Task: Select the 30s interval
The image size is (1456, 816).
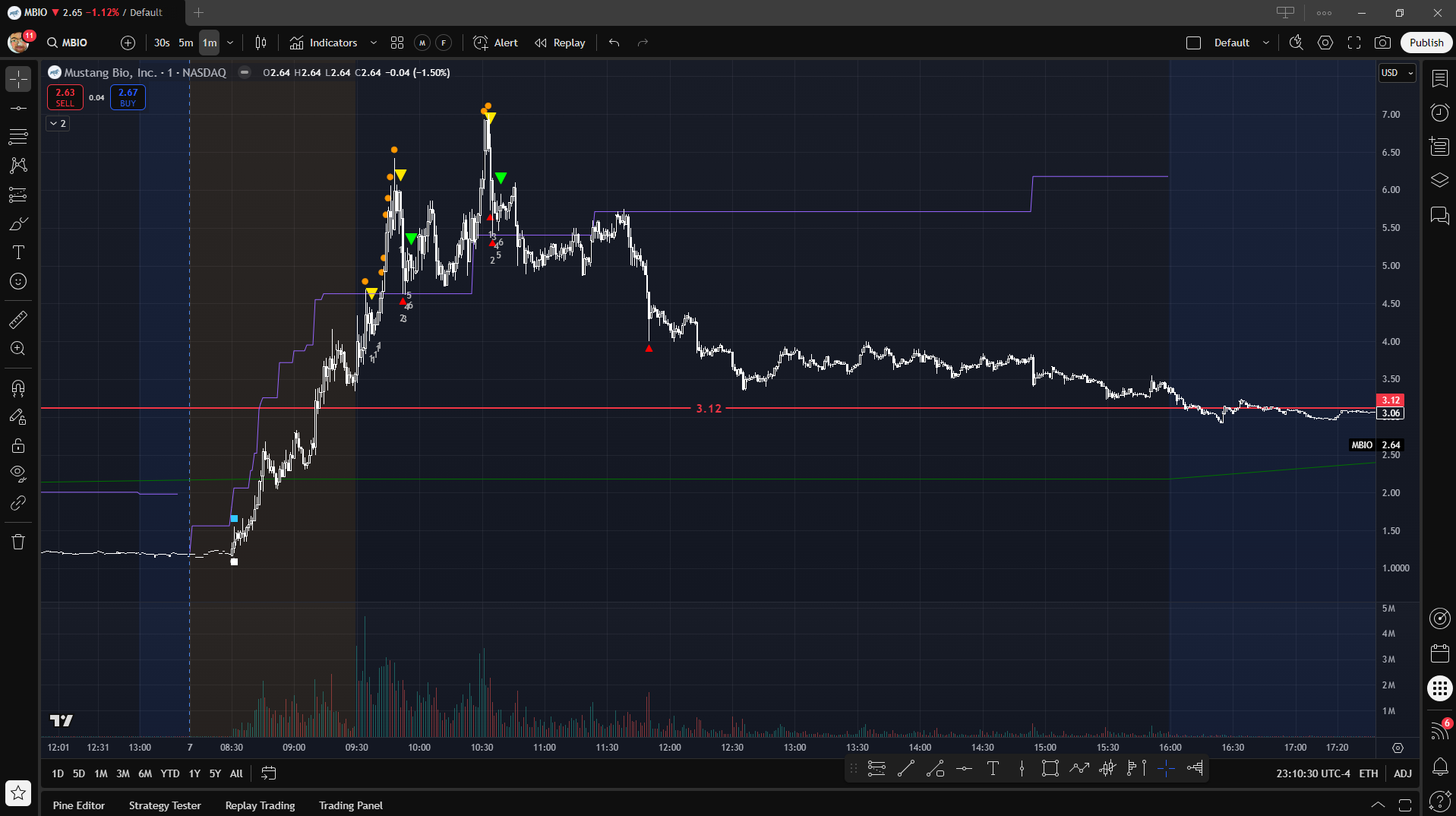Action: pyautogui.click(x=162, y=43)
